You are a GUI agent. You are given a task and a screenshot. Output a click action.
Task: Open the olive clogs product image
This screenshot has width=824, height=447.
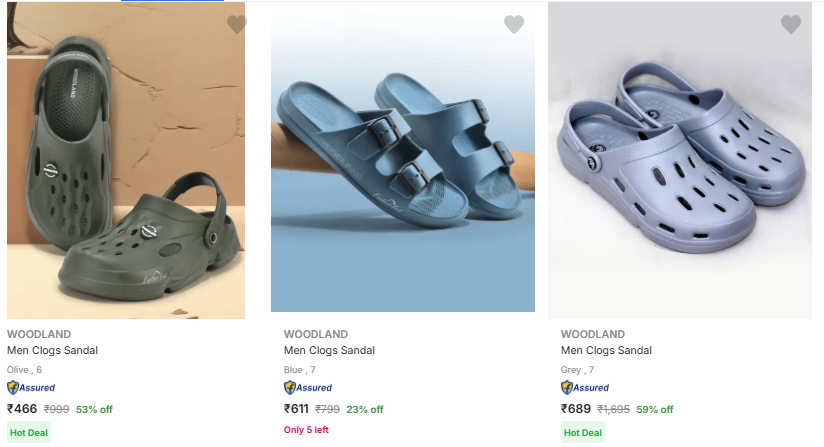pyautogui.click(x=126, y=165)
